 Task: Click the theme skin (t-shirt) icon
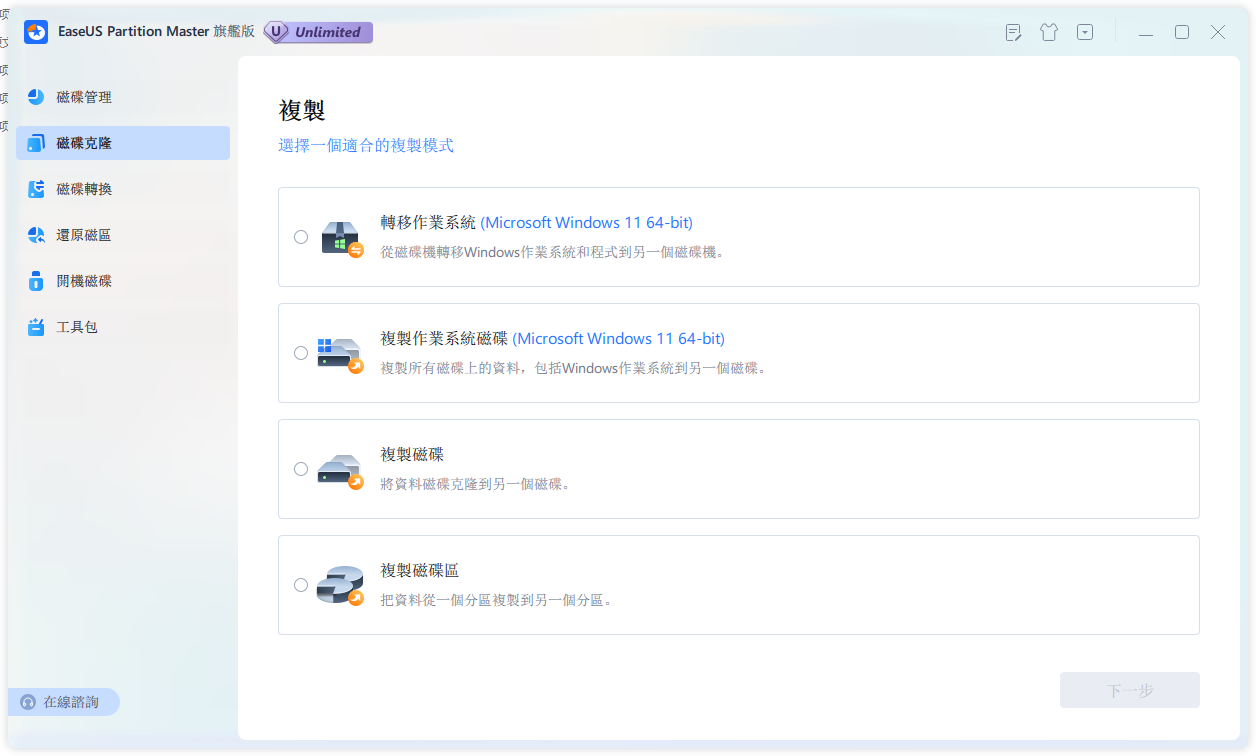click(x=1049, y=32)
